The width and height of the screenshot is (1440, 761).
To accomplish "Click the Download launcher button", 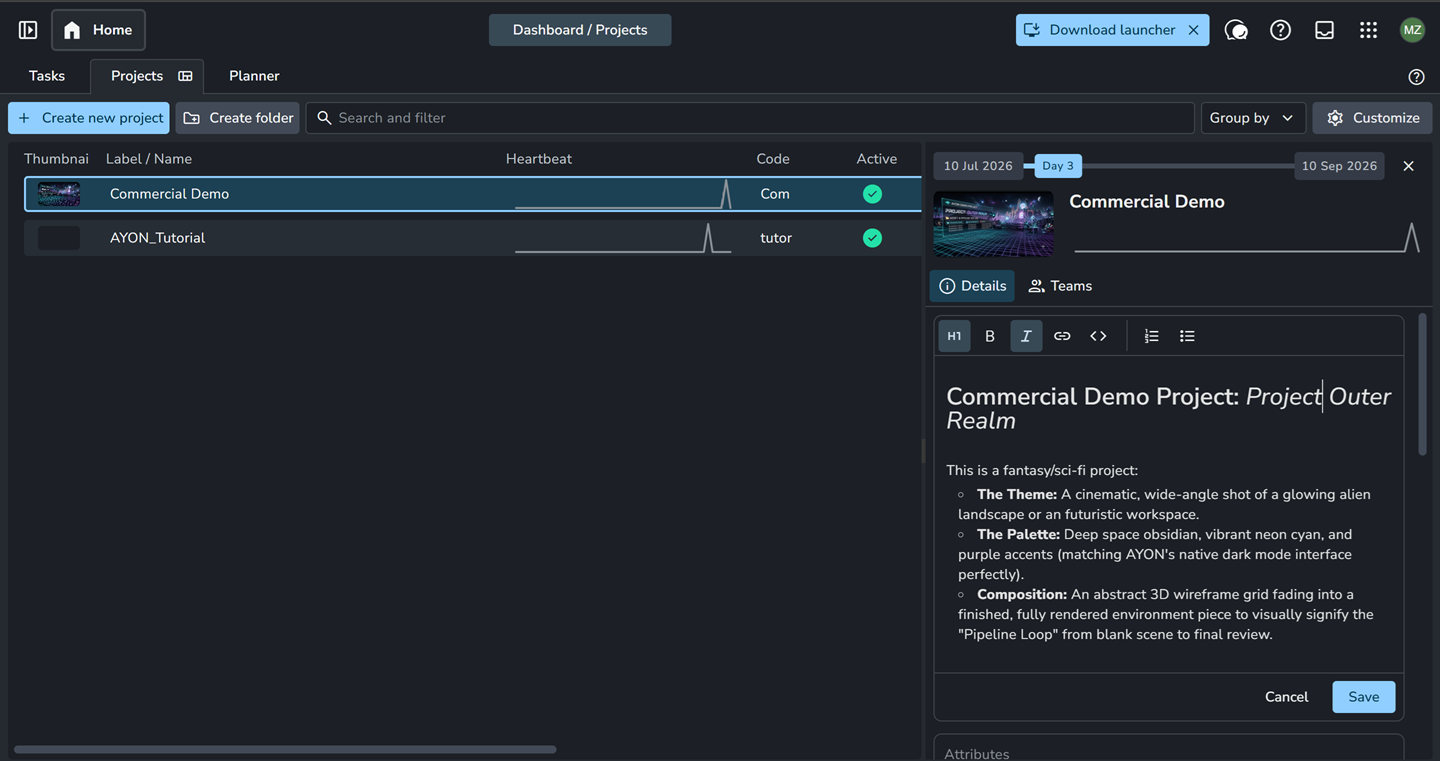I will [x=1100, y=30].
